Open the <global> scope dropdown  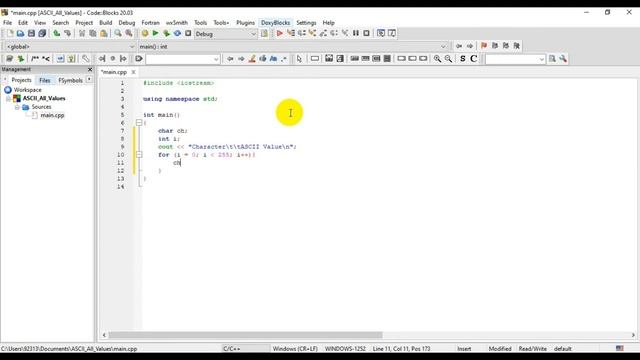(70, 47)
